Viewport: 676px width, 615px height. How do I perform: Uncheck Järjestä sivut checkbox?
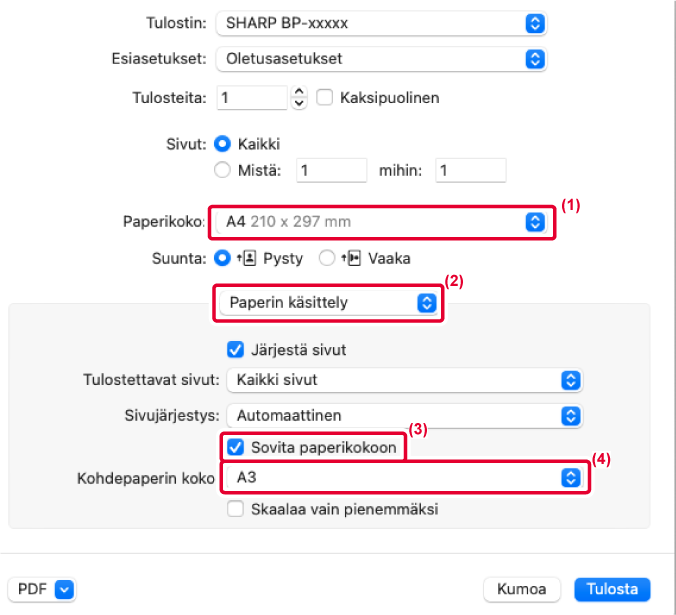(235, 350)
